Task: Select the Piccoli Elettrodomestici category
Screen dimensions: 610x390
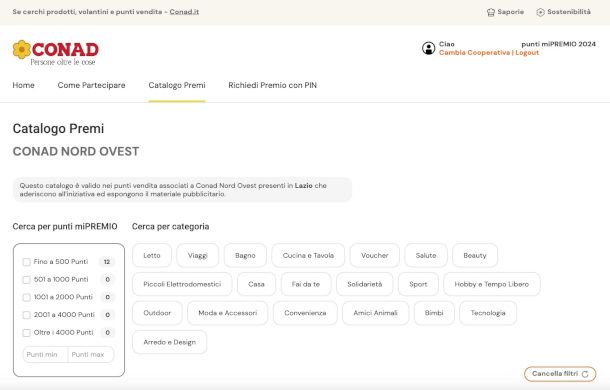Action: [182, 284]
